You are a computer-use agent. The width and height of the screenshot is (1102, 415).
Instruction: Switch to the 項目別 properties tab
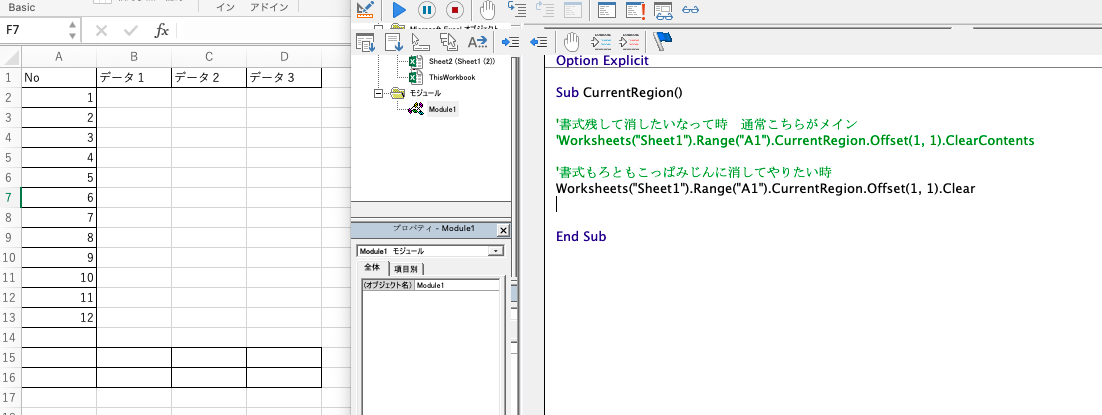(x=406, y=269)
